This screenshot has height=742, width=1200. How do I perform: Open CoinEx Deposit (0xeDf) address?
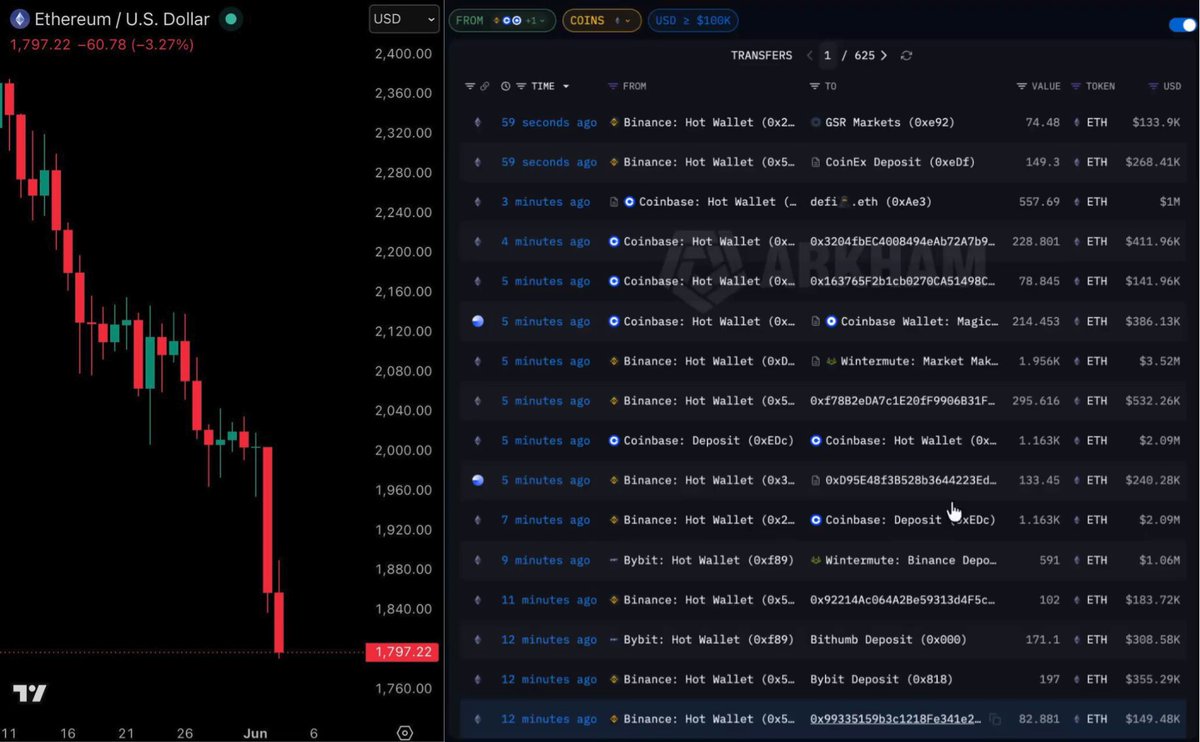tap(900, 162)
